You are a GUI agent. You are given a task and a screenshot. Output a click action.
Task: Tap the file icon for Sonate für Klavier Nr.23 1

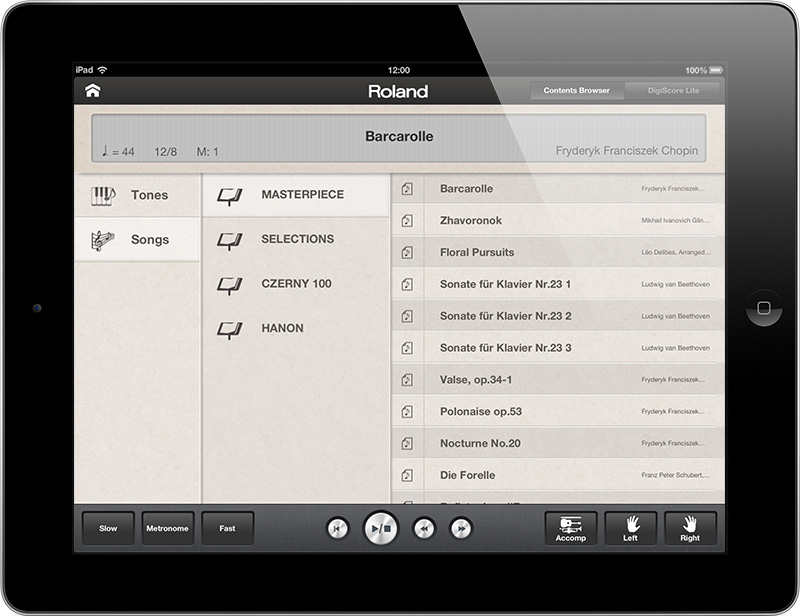coord(407,284)
